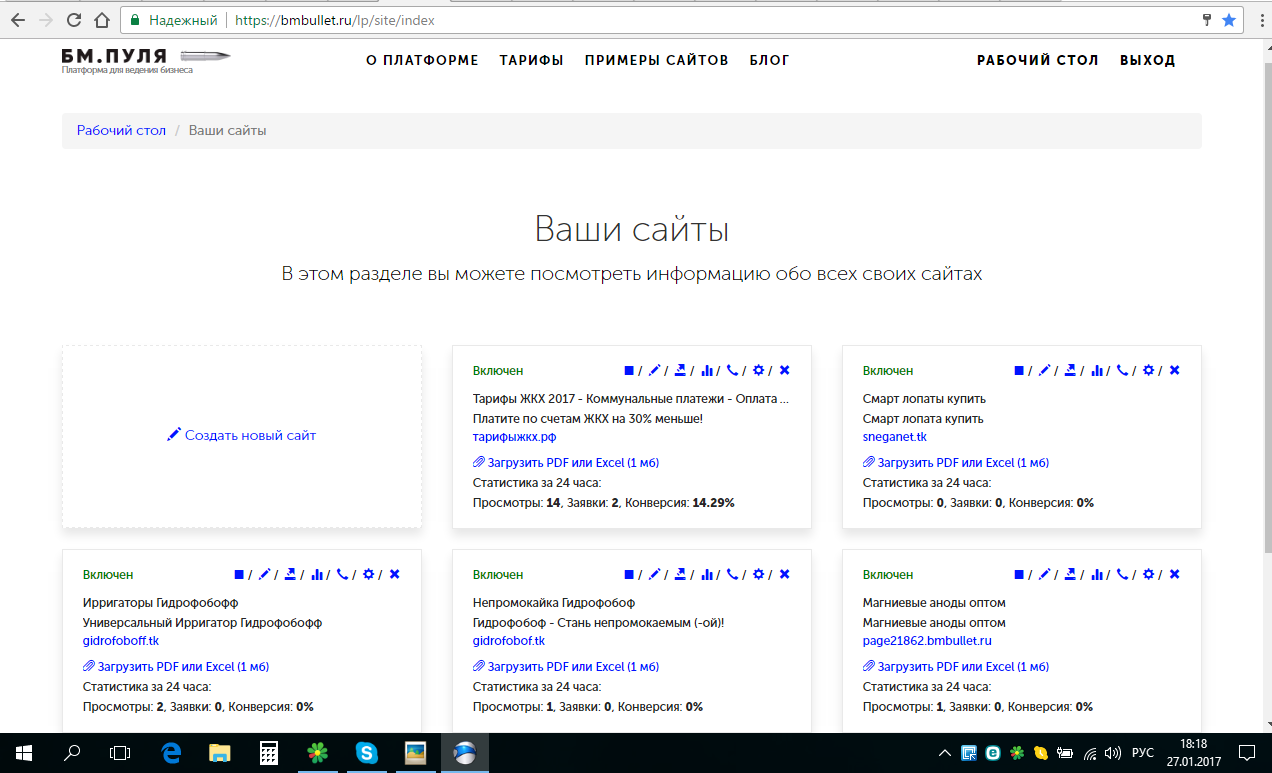Click phone icon on Магниевые аноды оптом card
Image resolution: width=1272 pixels, height=773 pixels.
click(1123, 575)
